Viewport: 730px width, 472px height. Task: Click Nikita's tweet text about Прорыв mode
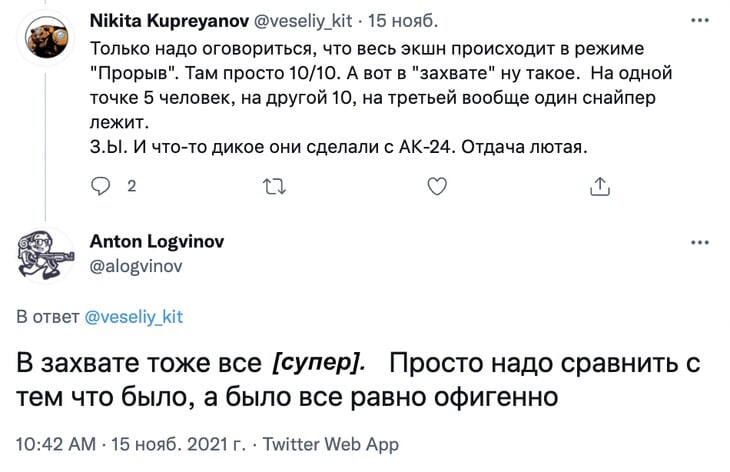point(381,97)
